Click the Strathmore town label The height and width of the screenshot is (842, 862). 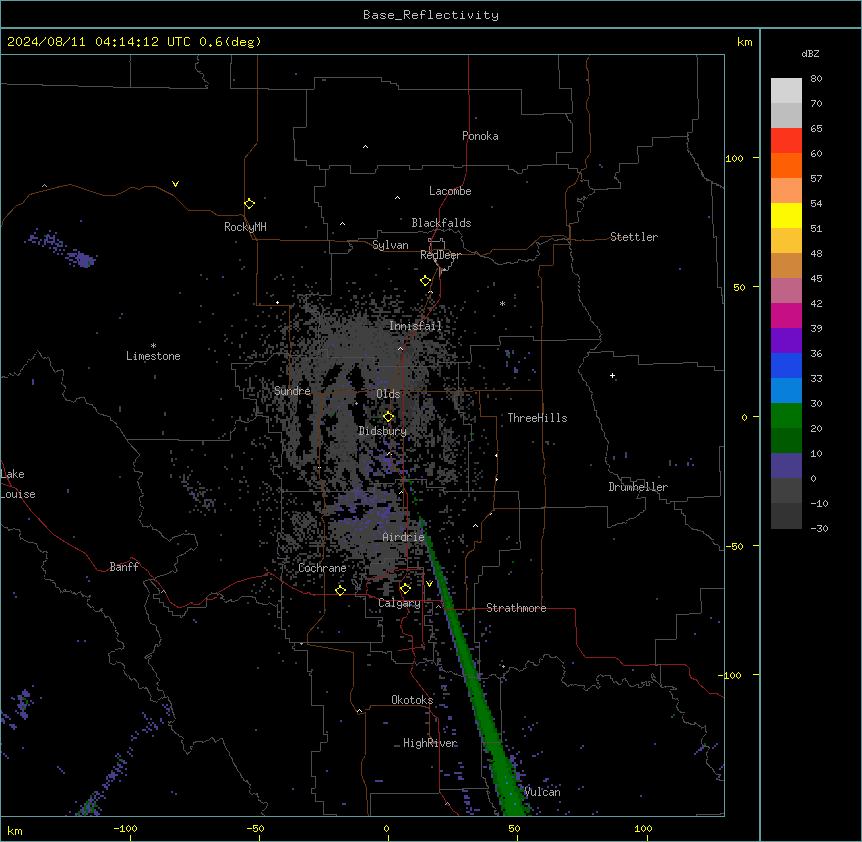coord(516,608)
